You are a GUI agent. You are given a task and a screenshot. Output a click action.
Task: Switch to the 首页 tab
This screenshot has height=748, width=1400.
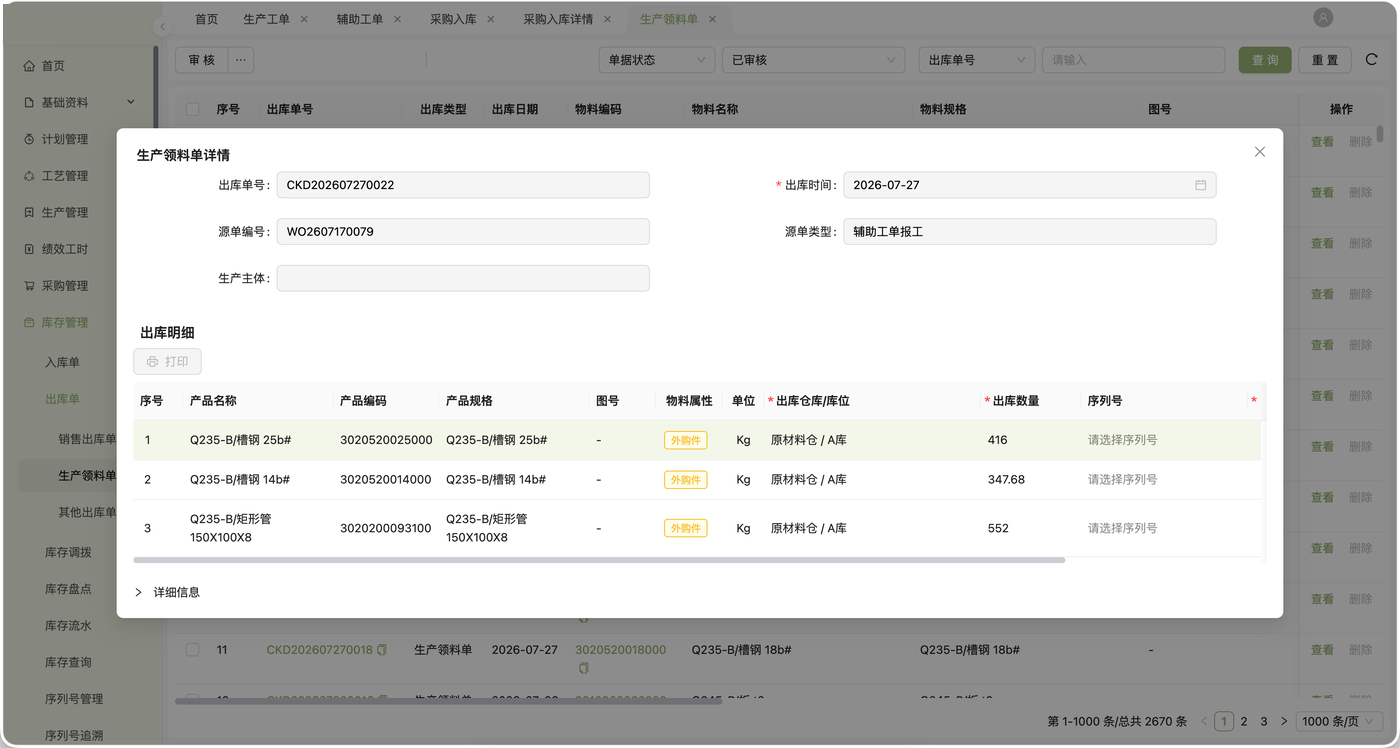(x=206, y=19)
